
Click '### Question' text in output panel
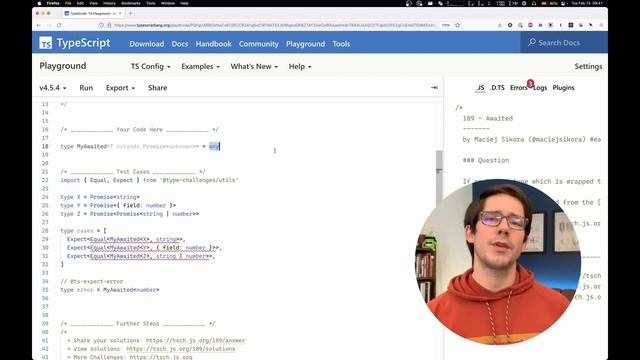(486, 160)
